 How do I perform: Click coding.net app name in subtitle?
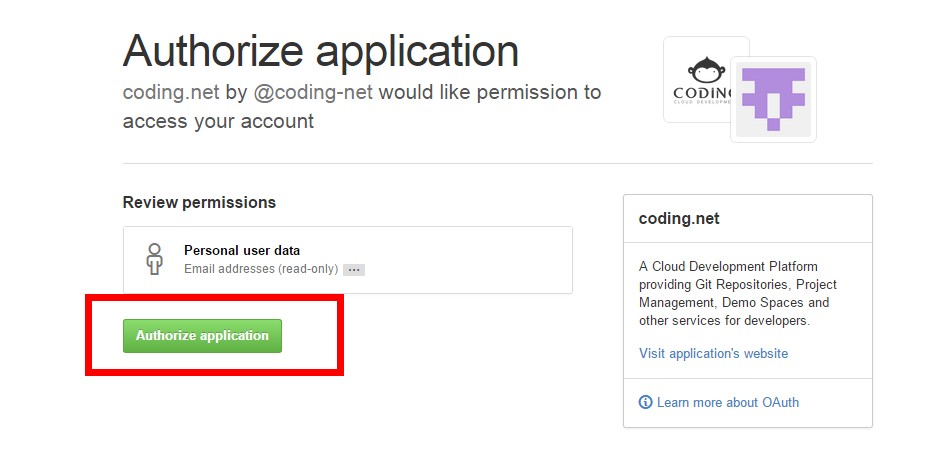pos(170,93)
